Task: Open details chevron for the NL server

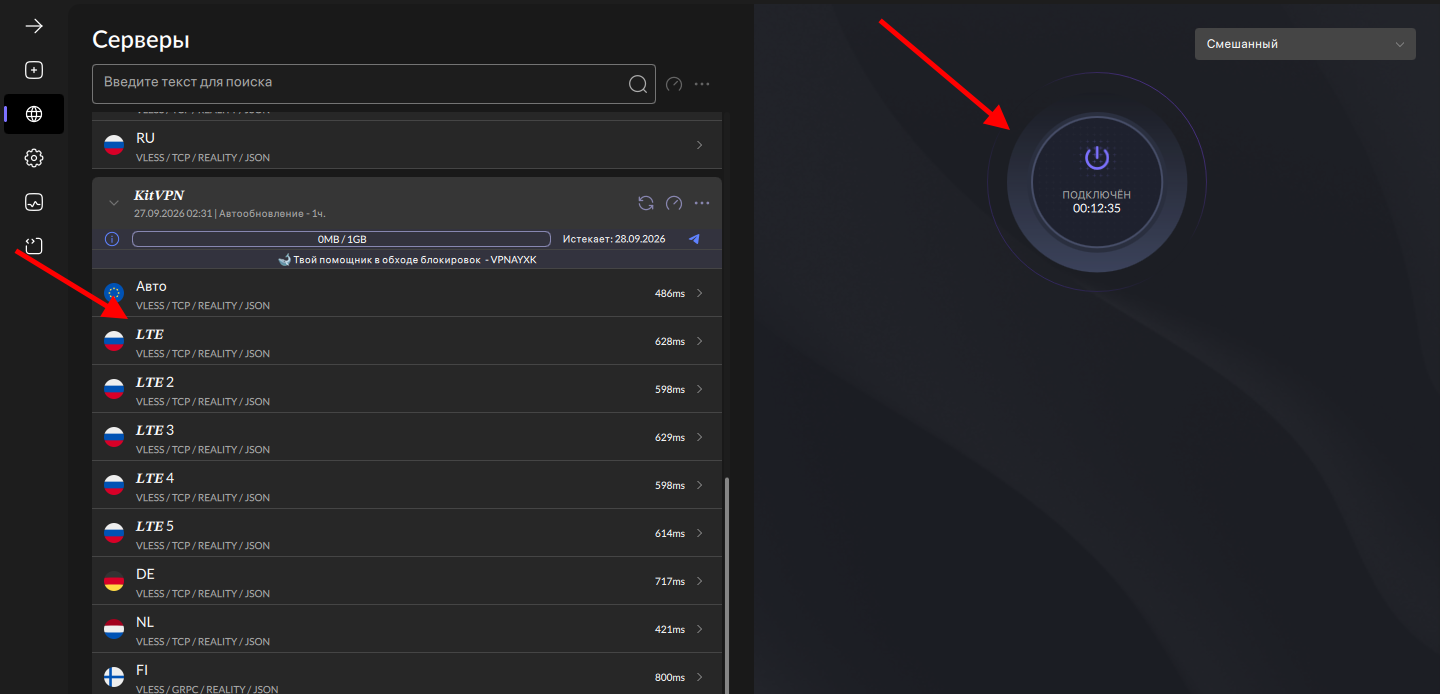Action: click(700, 629)
